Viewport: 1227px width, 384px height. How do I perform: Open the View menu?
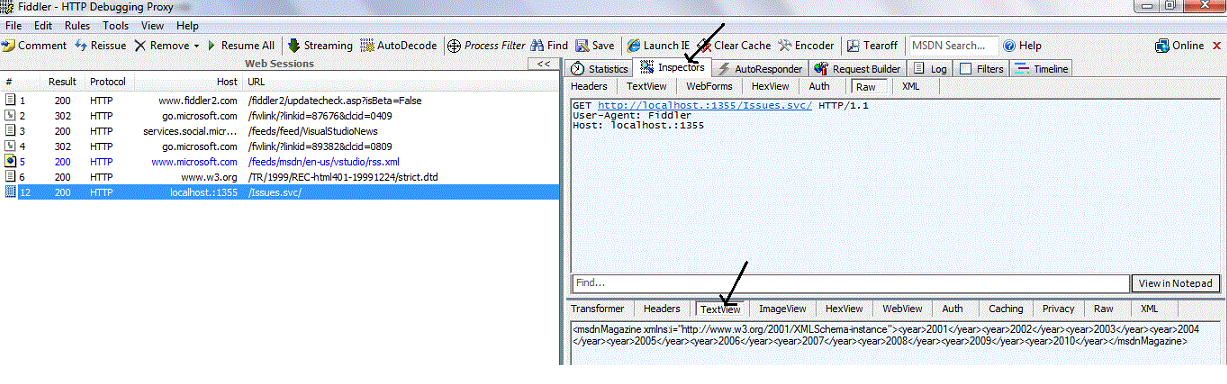tap(153, 25)
